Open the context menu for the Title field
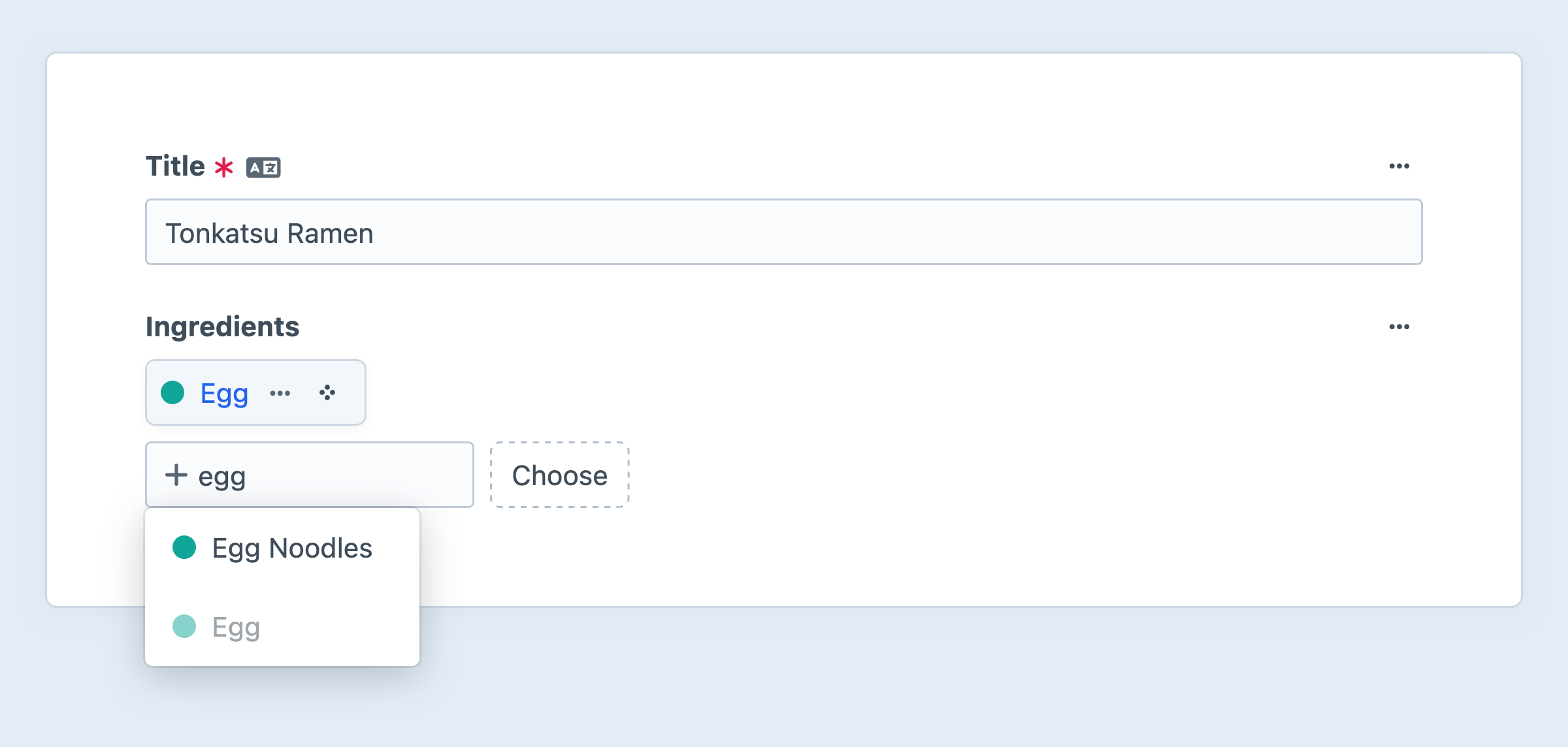This screenshot has height=747, width=1568. point(1400,166)
